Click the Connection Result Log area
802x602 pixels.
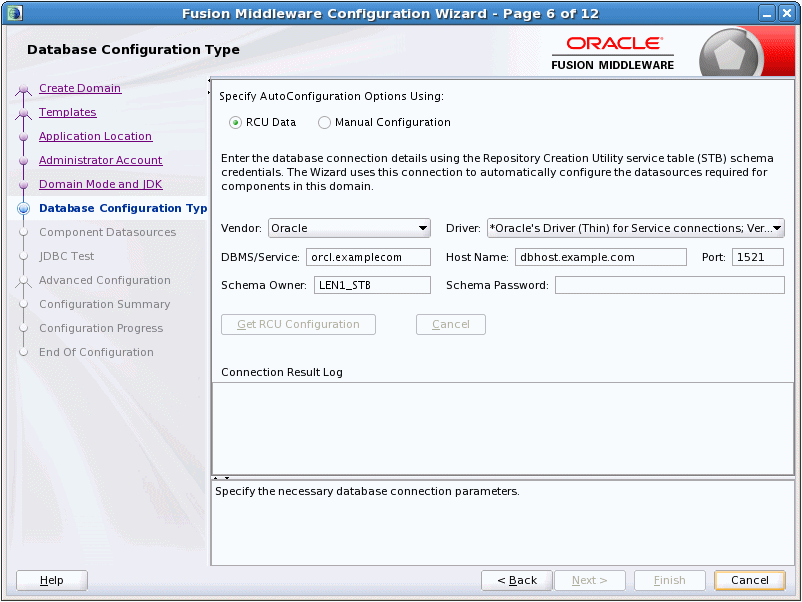[x=503, y=429]
